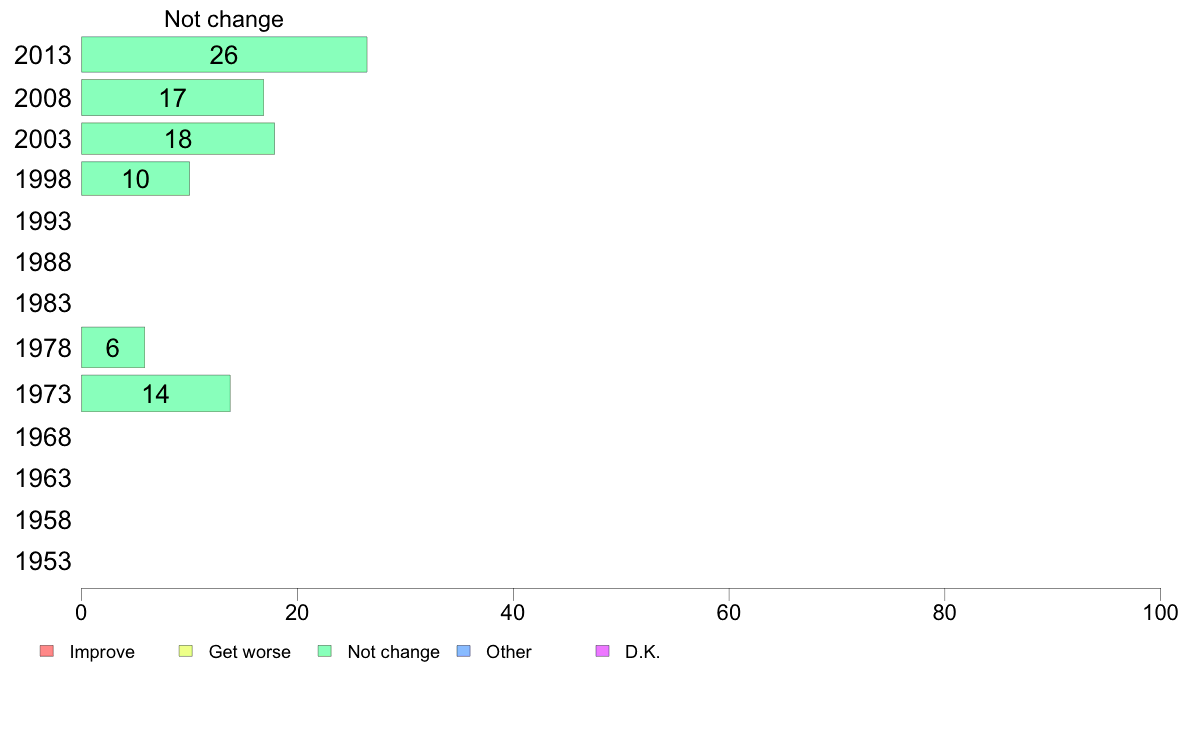Click the red Improve legend swatch

[x=47, y=651]
